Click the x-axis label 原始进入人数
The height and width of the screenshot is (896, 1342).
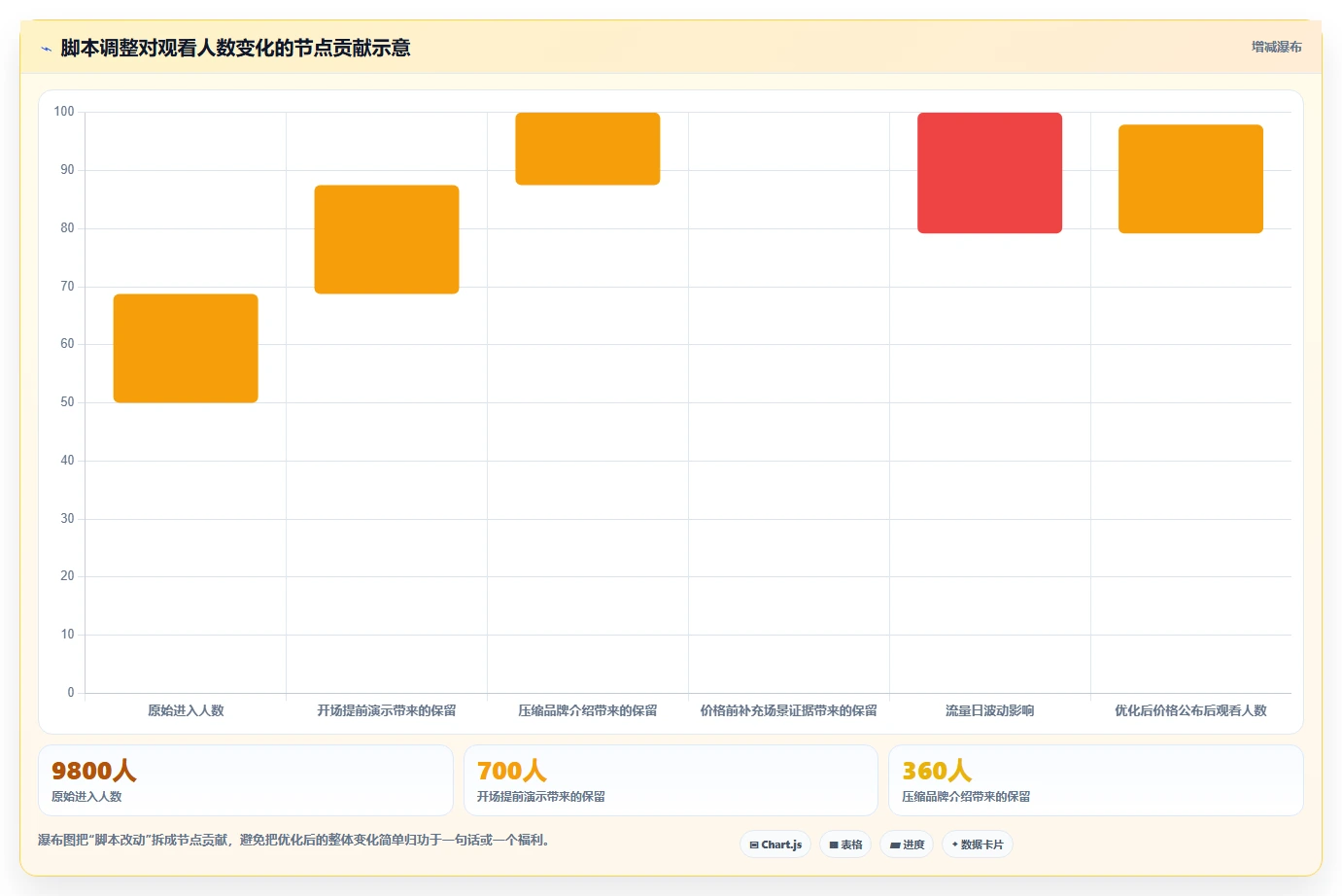186,710
